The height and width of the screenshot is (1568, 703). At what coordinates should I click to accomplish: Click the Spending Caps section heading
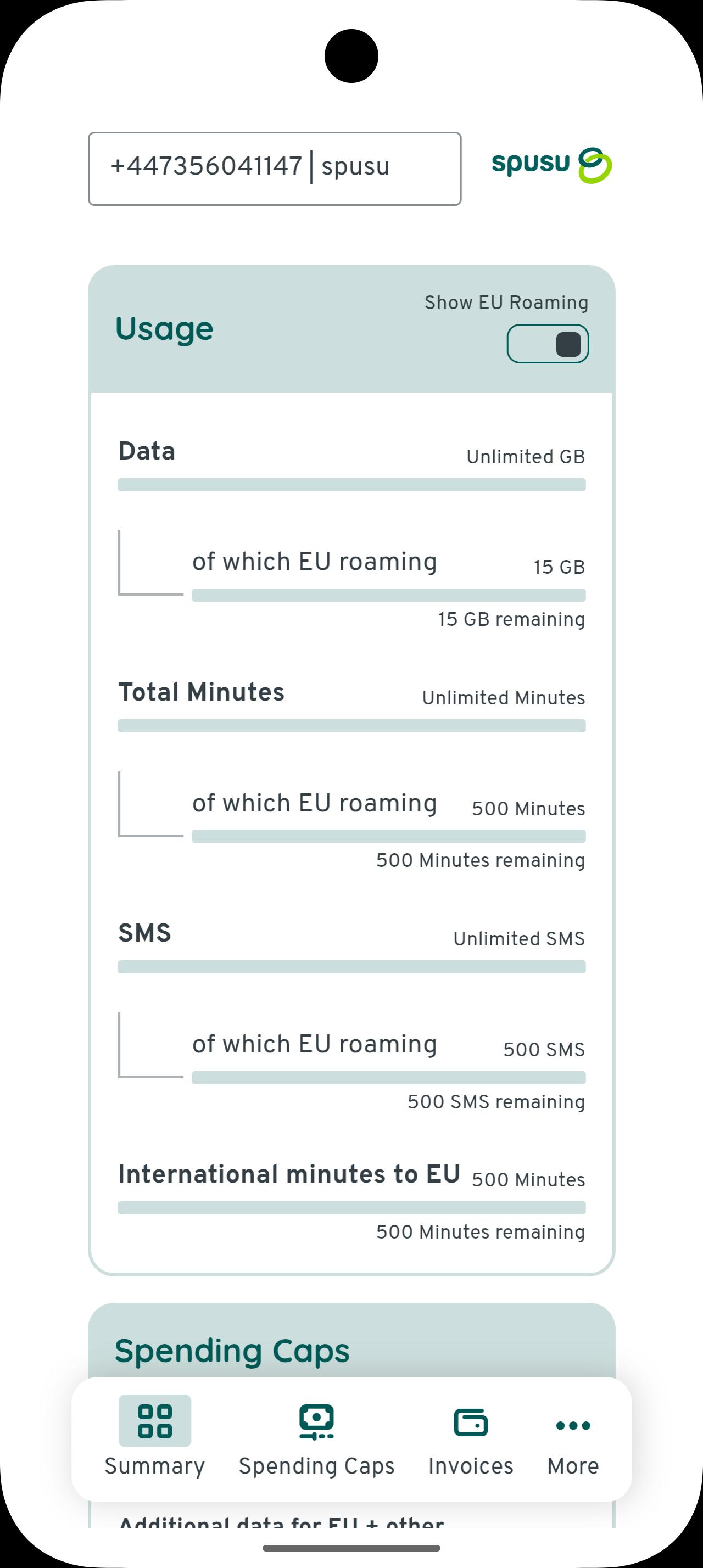[x=232, y=1350]
